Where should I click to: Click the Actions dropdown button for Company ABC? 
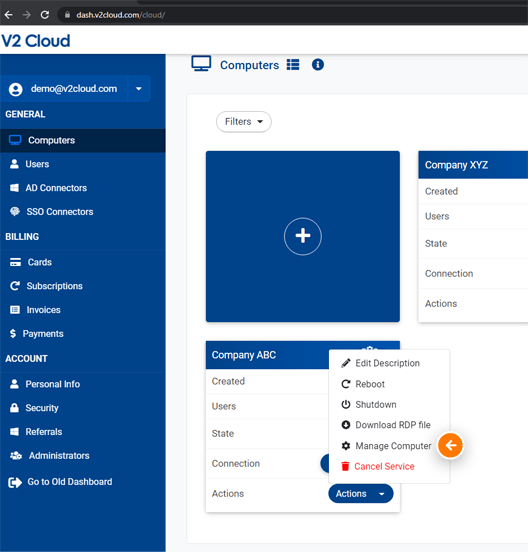pos(361,494)
